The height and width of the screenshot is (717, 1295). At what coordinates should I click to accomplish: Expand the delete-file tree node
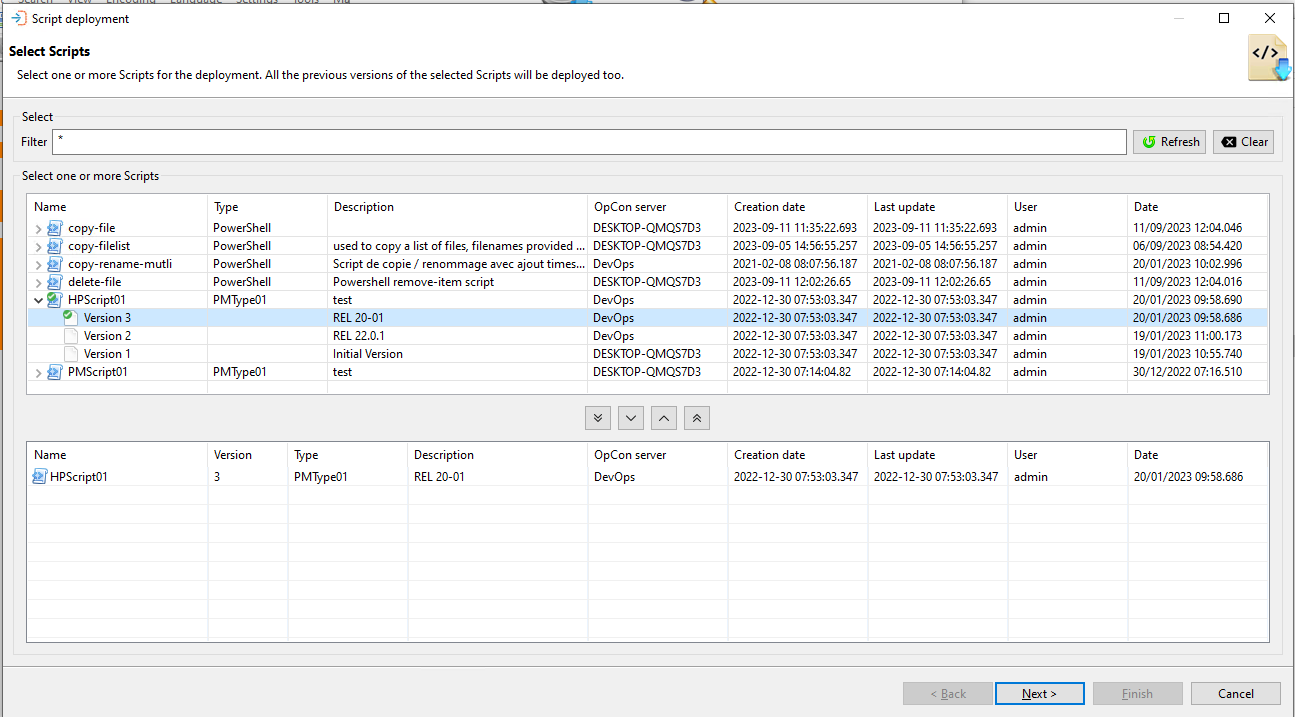pos(38,282)
